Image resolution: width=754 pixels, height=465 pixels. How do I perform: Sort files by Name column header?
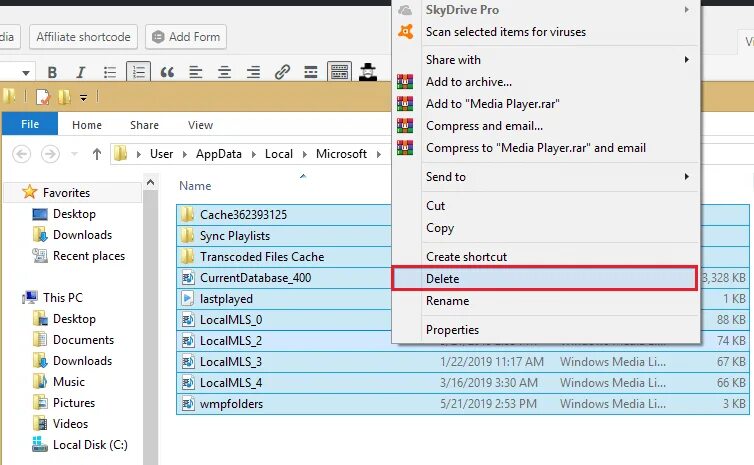point(195,186)
